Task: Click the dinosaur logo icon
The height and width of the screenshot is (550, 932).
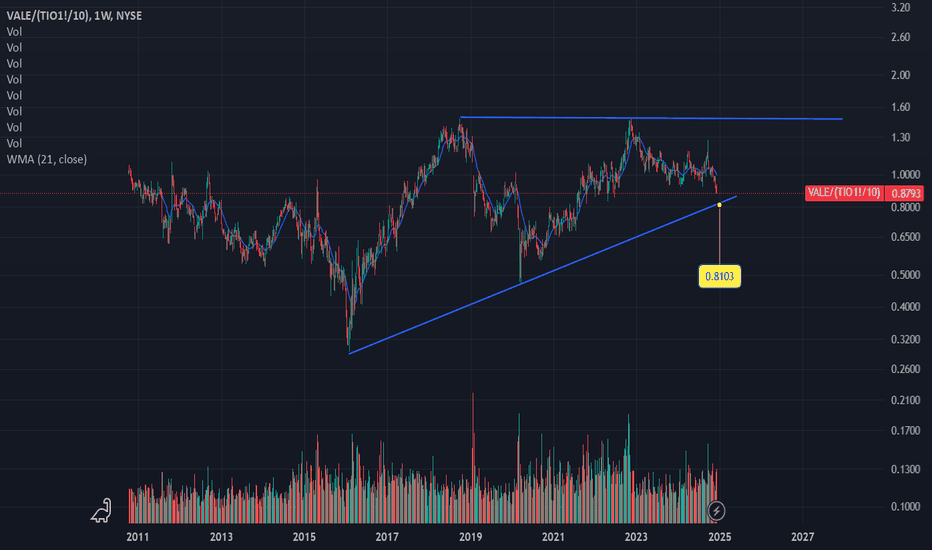Action: tap(102, 511)
